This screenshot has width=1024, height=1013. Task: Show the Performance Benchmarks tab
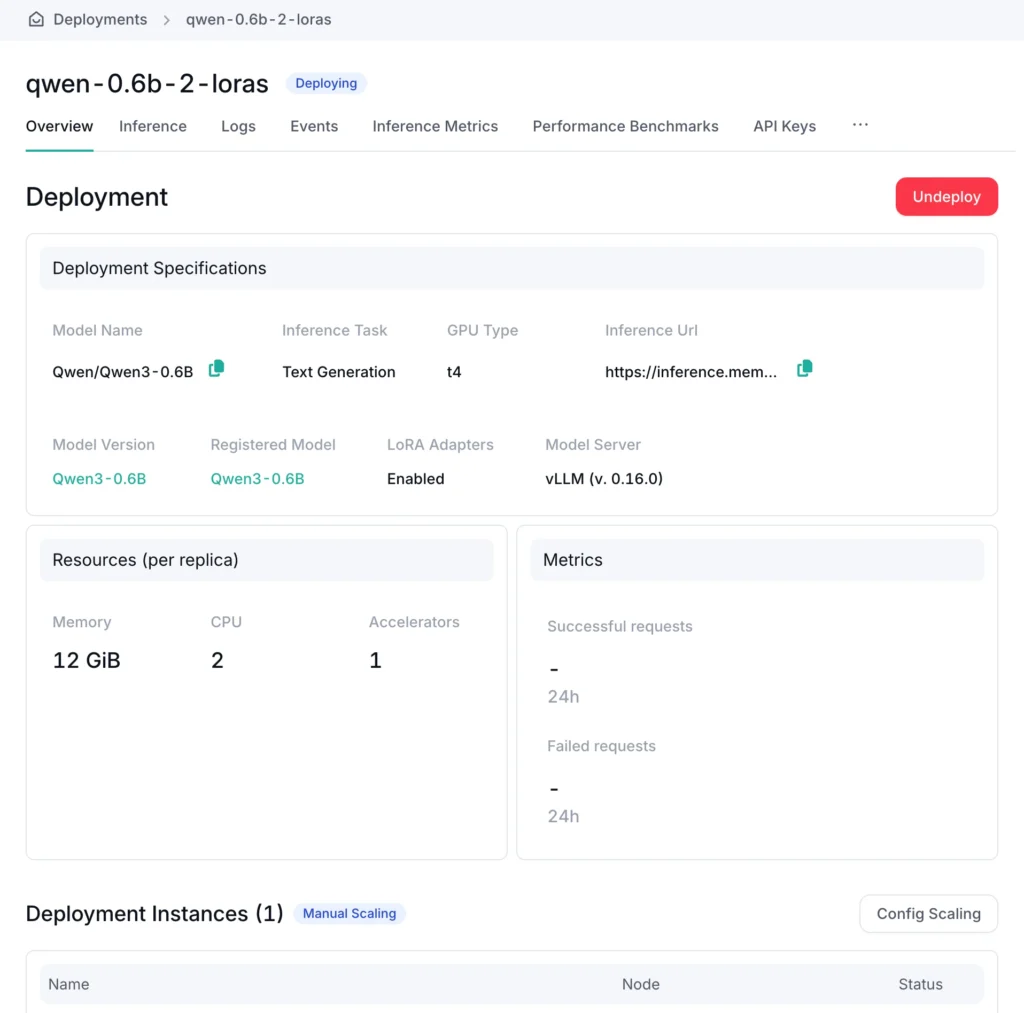625,126
